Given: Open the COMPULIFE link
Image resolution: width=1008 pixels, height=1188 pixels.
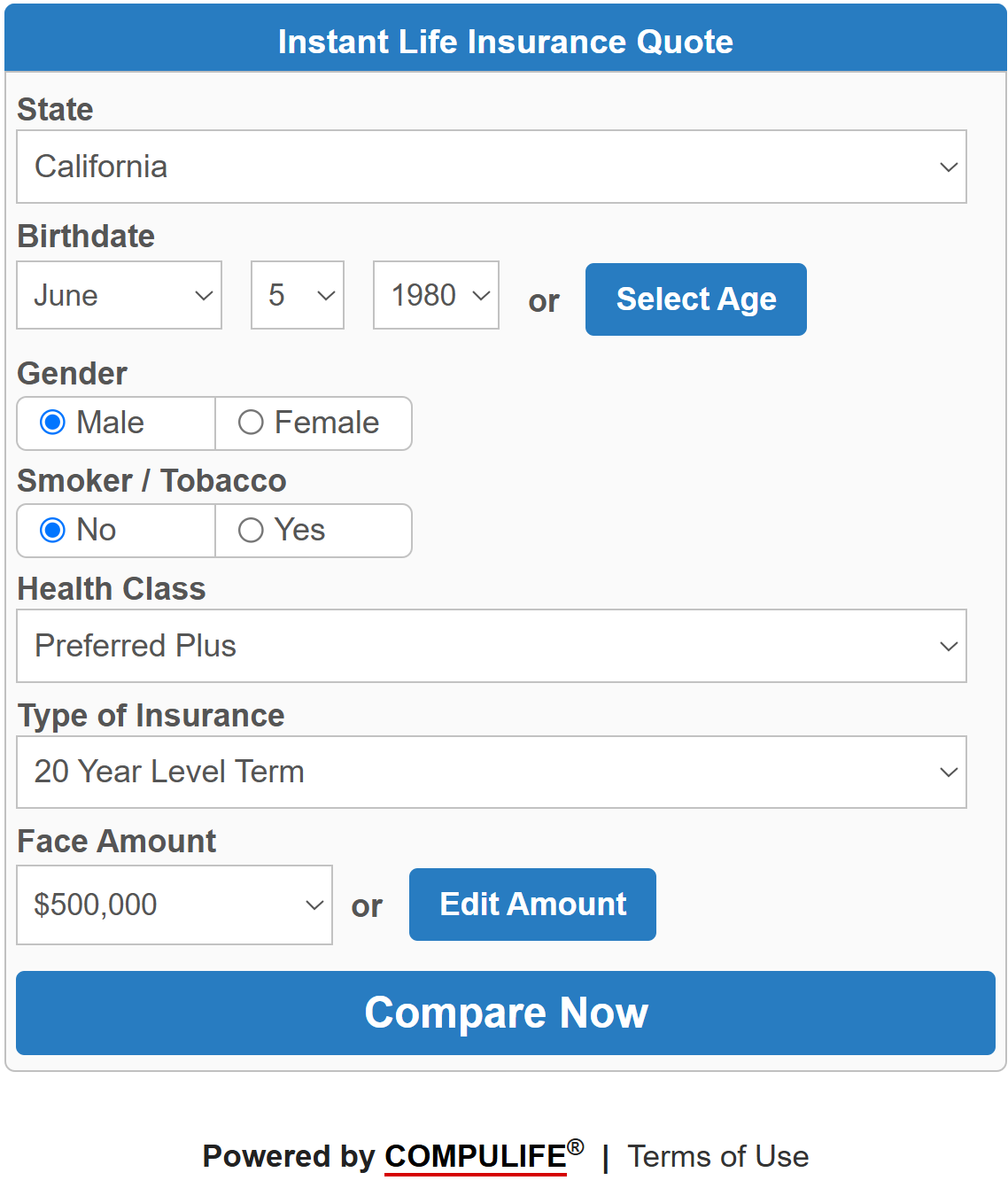Looking at the screenshot, I should click(476, 1157).
